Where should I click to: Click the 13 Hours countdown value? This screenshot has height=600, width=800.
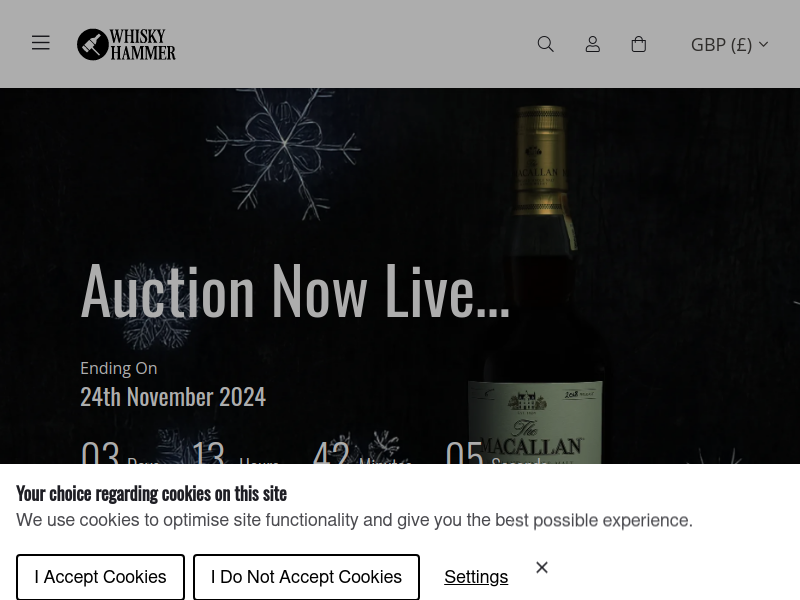click(x=209, y=453)
